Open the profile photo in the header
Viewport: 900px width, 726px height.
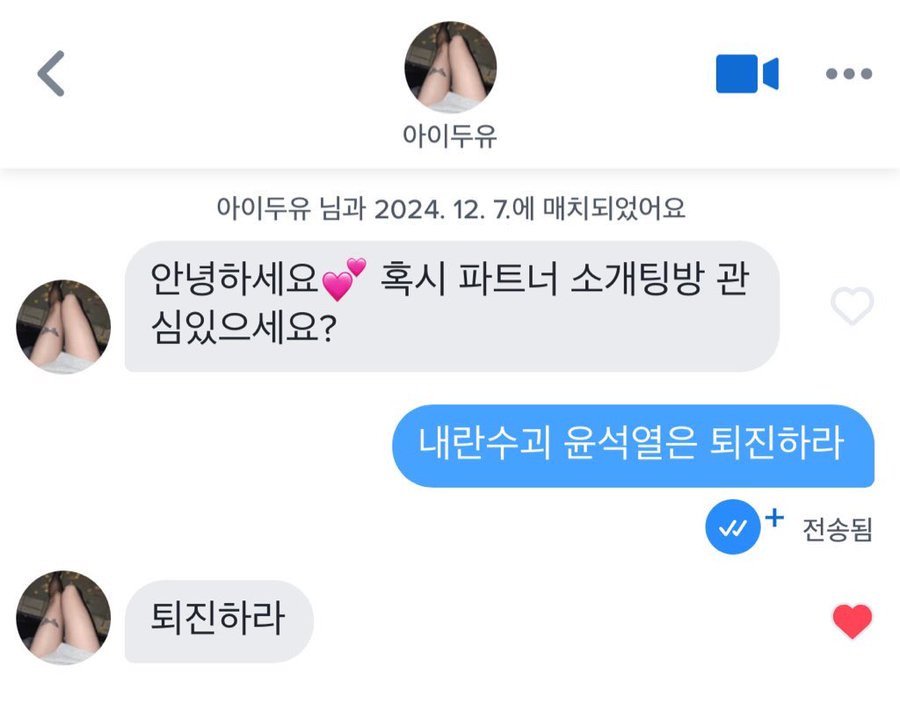point(450,67)
